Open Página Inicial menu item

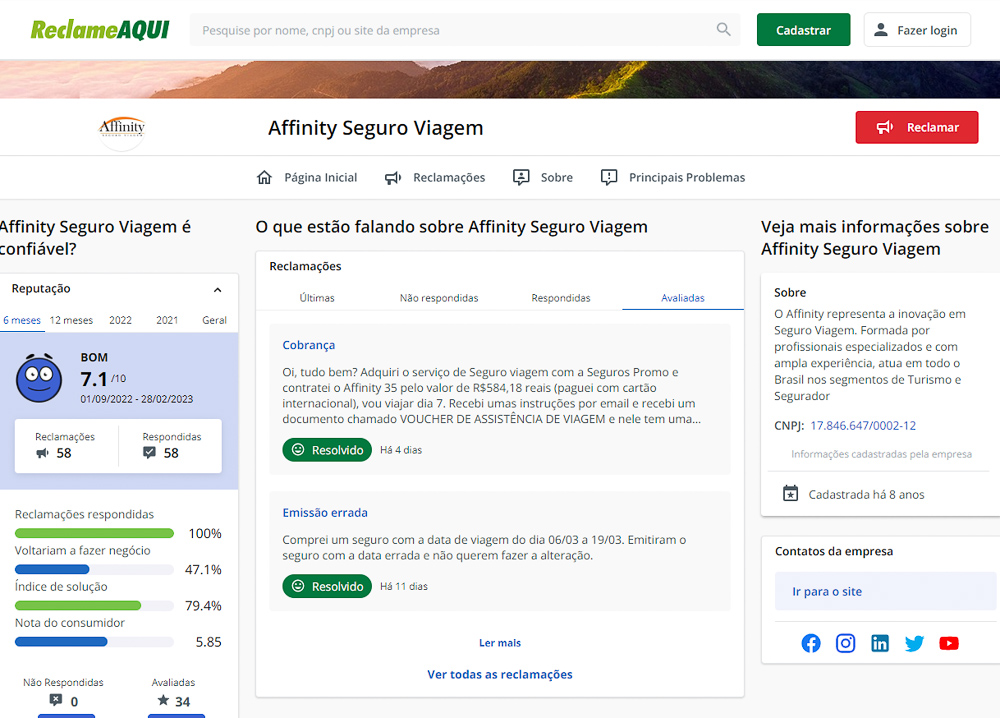pyautogui.click(x=307, y=177)
